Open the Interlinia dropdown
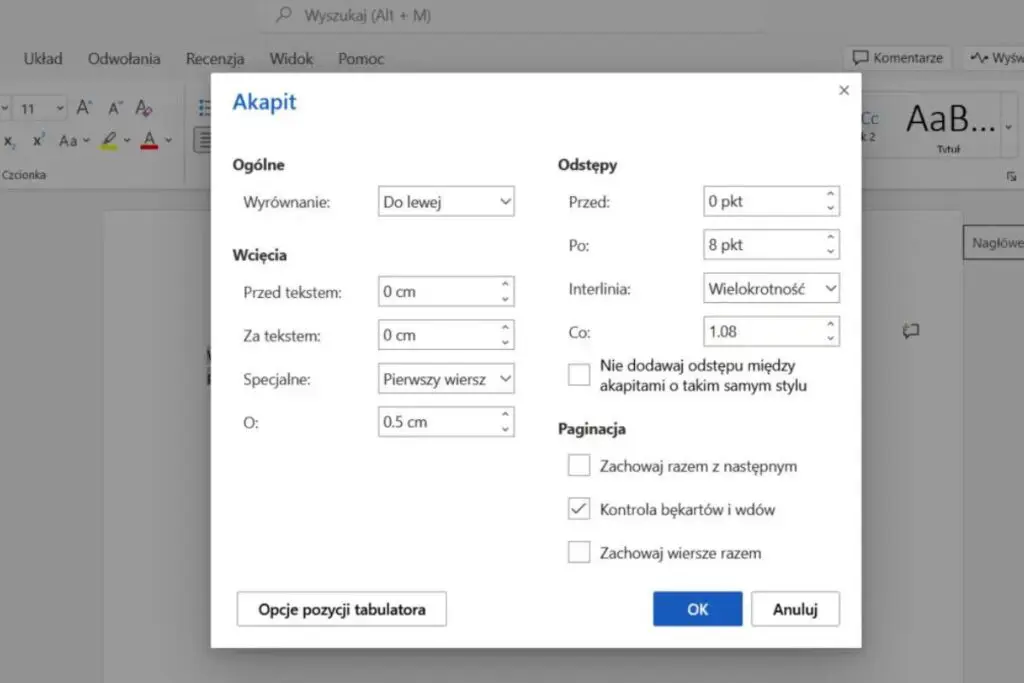The width and height of the screenshot is (1024, 683). 771,288
